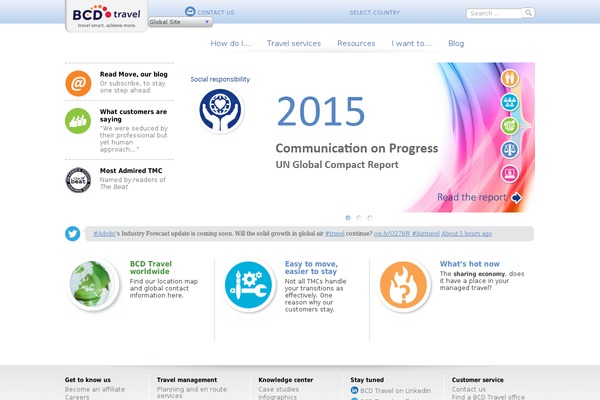The width and height of the screenshot is (600, 400).
Task: Open the Blog menu item
Action: 456,43
